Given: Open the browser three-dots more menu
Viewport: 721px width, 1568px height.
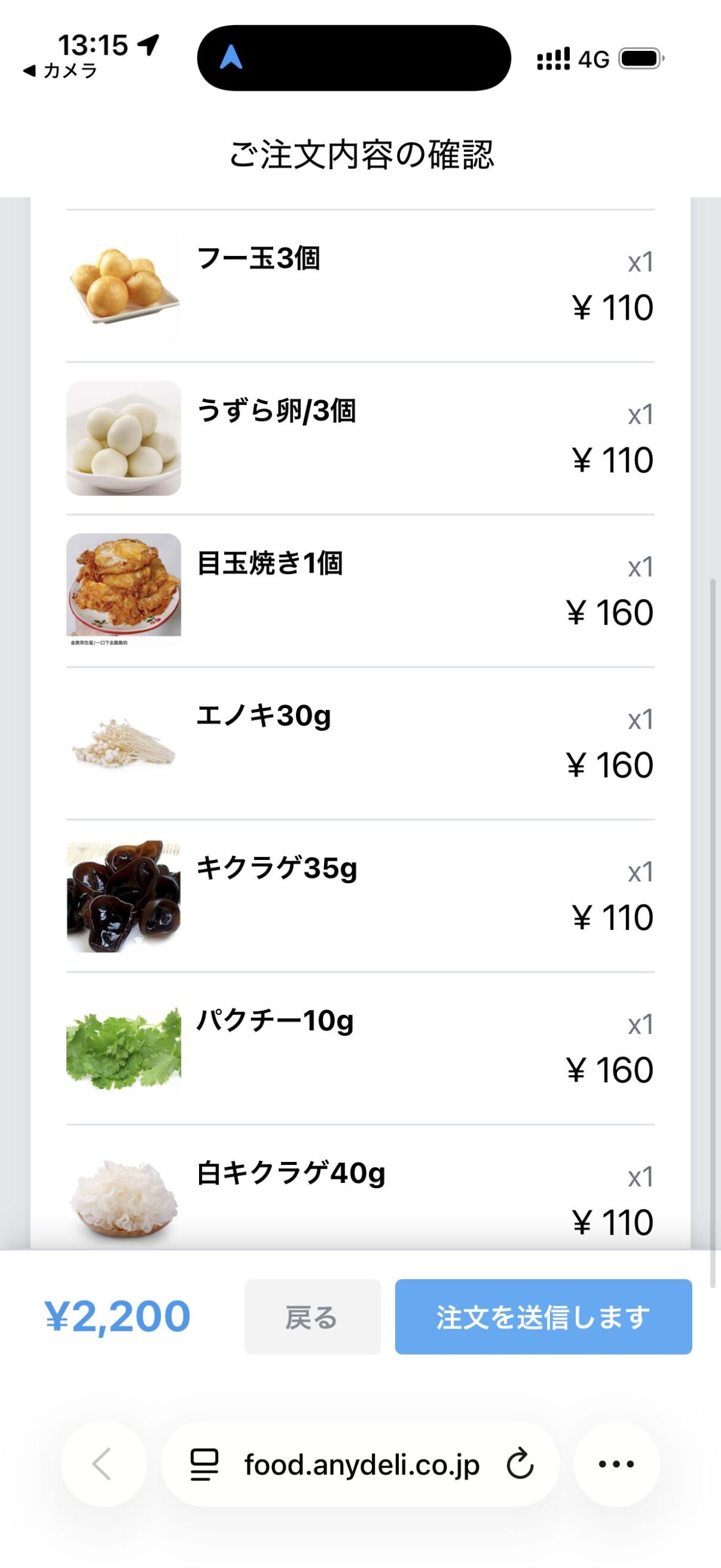Looking at the screenshot, I should [x=616, y=1464].
